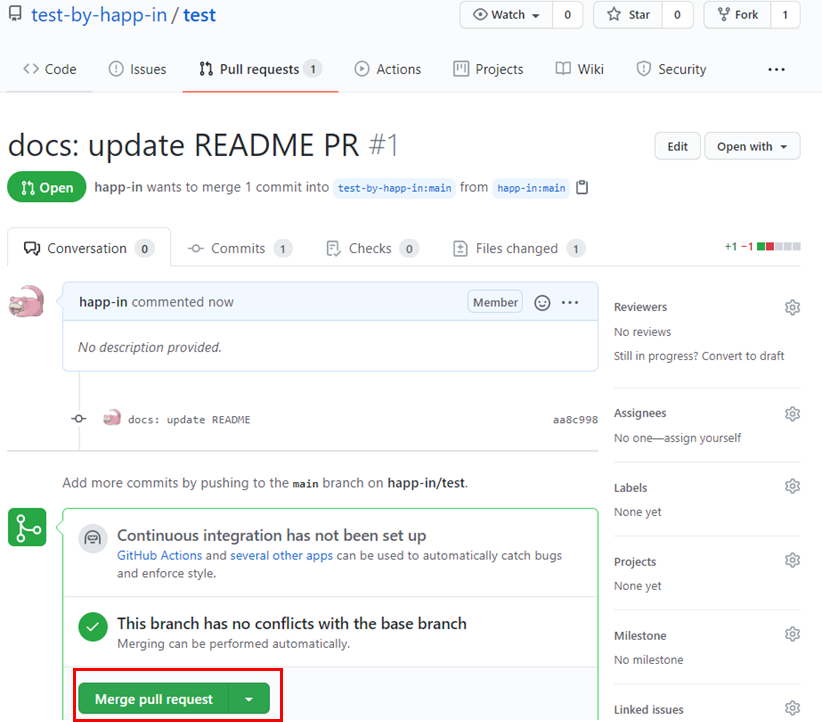Star this repository
Viewport: 822px width, 722px height.
(x=628, y=15)
